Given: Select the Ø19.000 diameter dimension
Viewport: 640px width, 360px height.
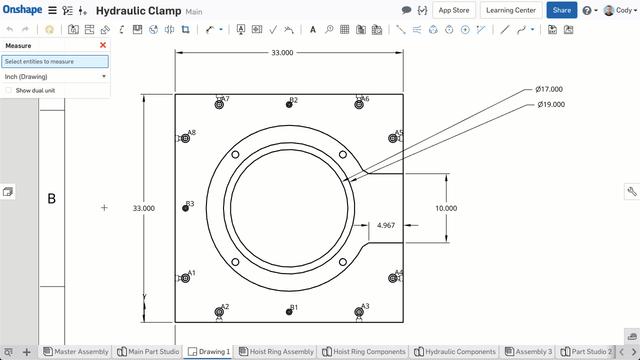Looking at the screenshot, I should (x=551, y=104).
